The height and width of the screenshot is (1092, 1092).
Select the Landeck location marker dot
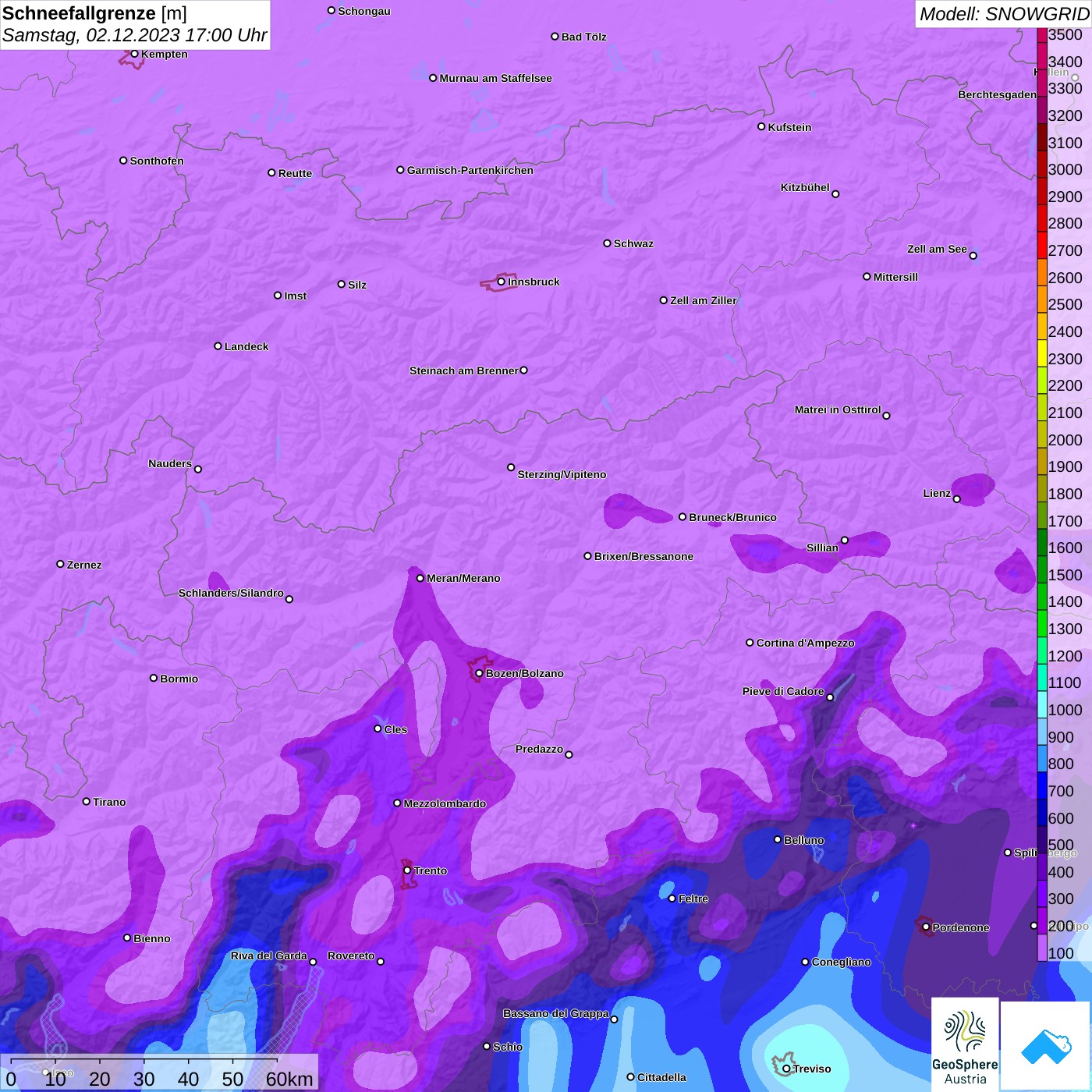tap(218, 346)
